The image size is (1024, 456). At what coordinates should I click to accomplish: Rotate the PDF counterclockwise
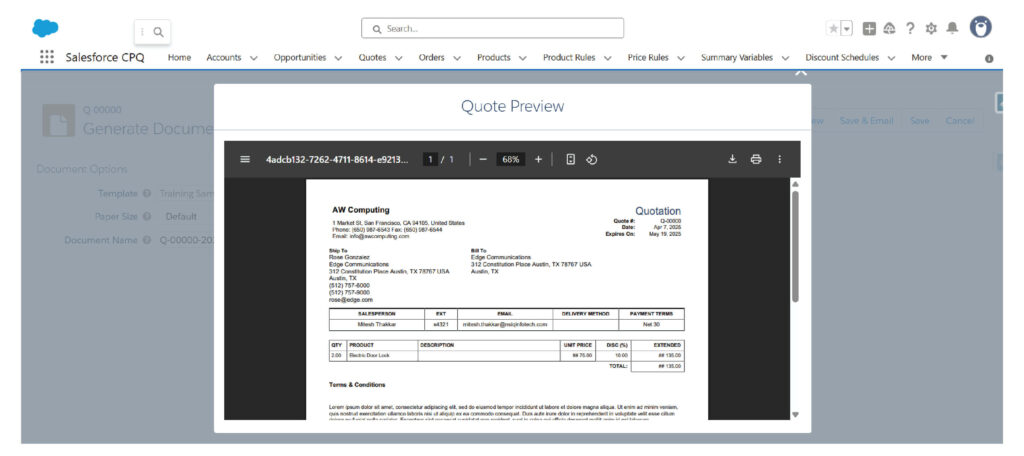click(x=591, y=159)
